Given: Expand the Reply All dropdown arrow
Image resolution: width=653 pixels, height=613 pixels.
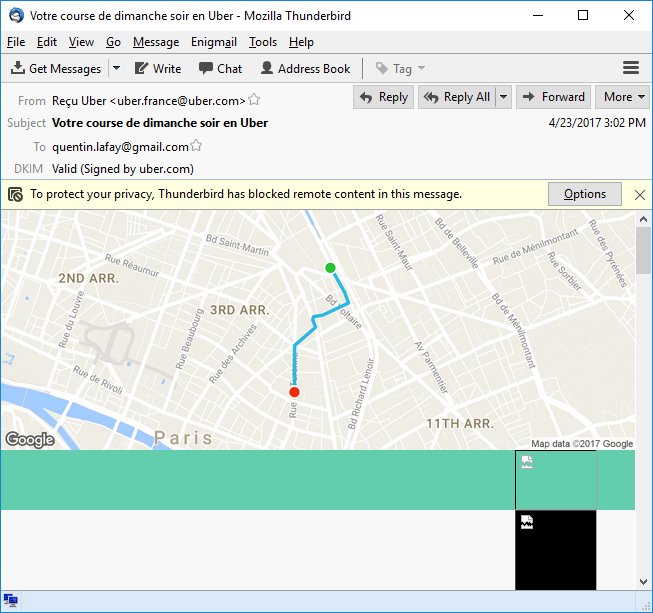Looking at the screenshot, I should click(503, 97).
